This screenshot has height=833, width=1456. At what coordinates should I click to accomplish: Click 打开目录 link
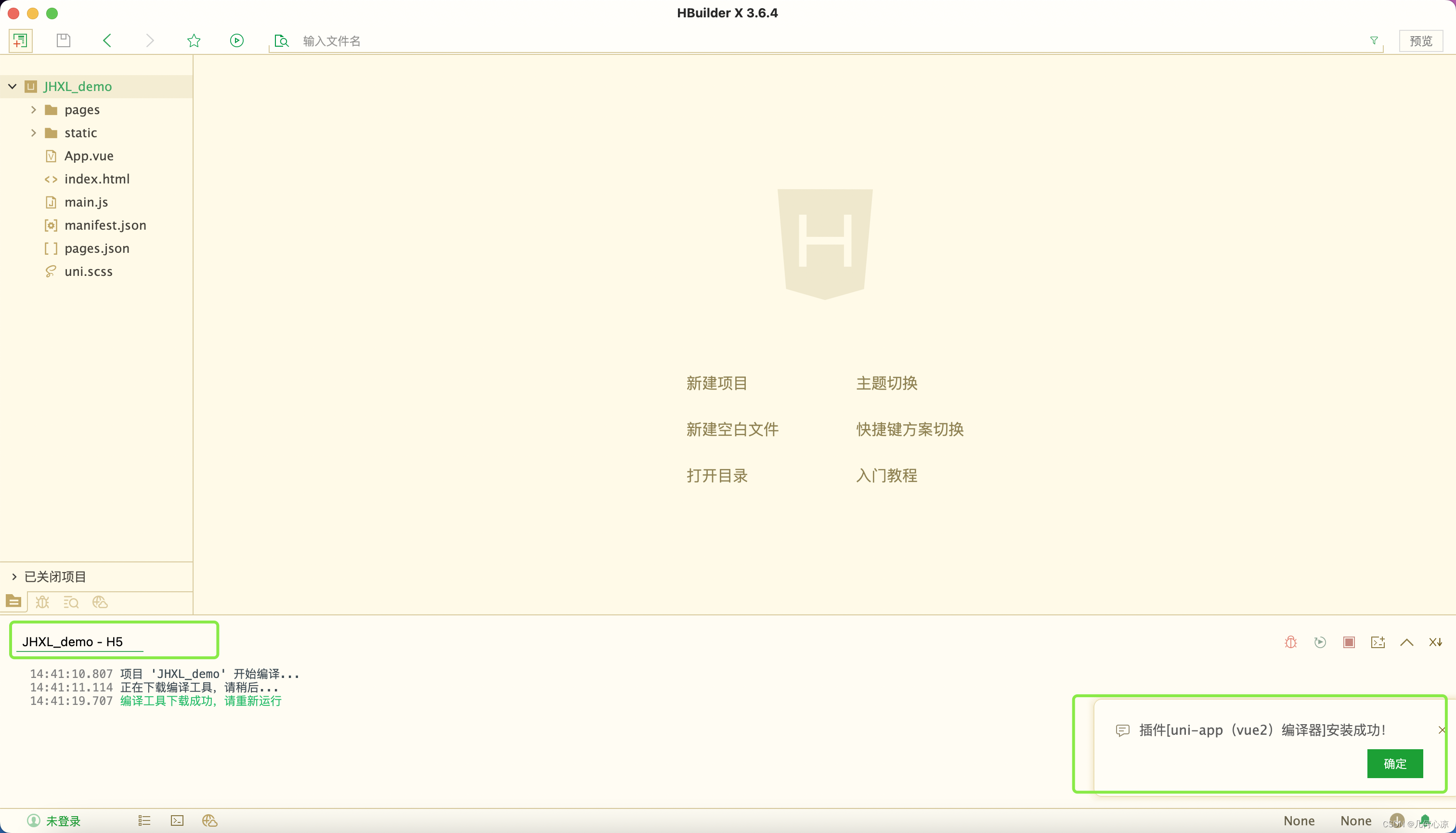pyautogui.click(x=717, y=476)
